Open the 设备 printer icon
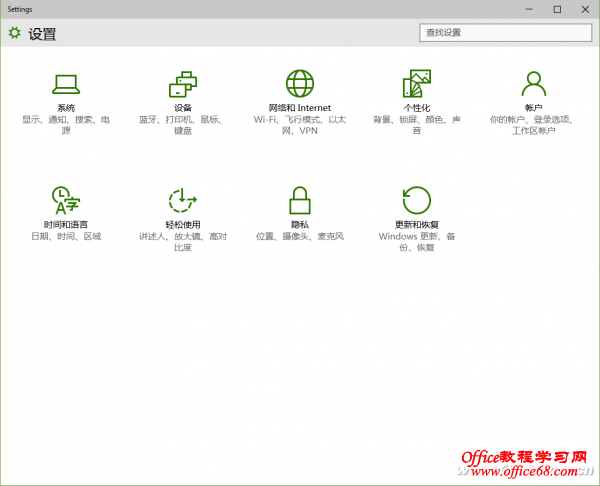This screenshot has height=486, width=600. click(183, 84)
